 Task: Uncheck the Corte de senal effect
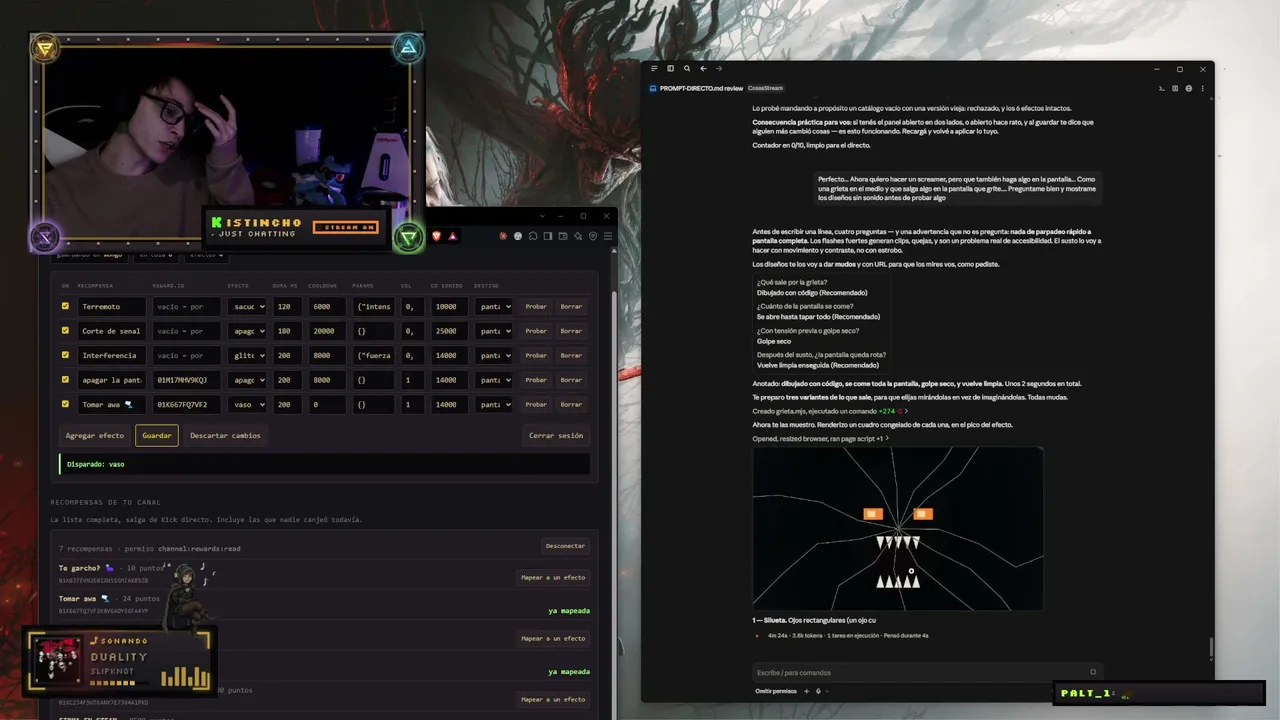(x=66, y=331)
